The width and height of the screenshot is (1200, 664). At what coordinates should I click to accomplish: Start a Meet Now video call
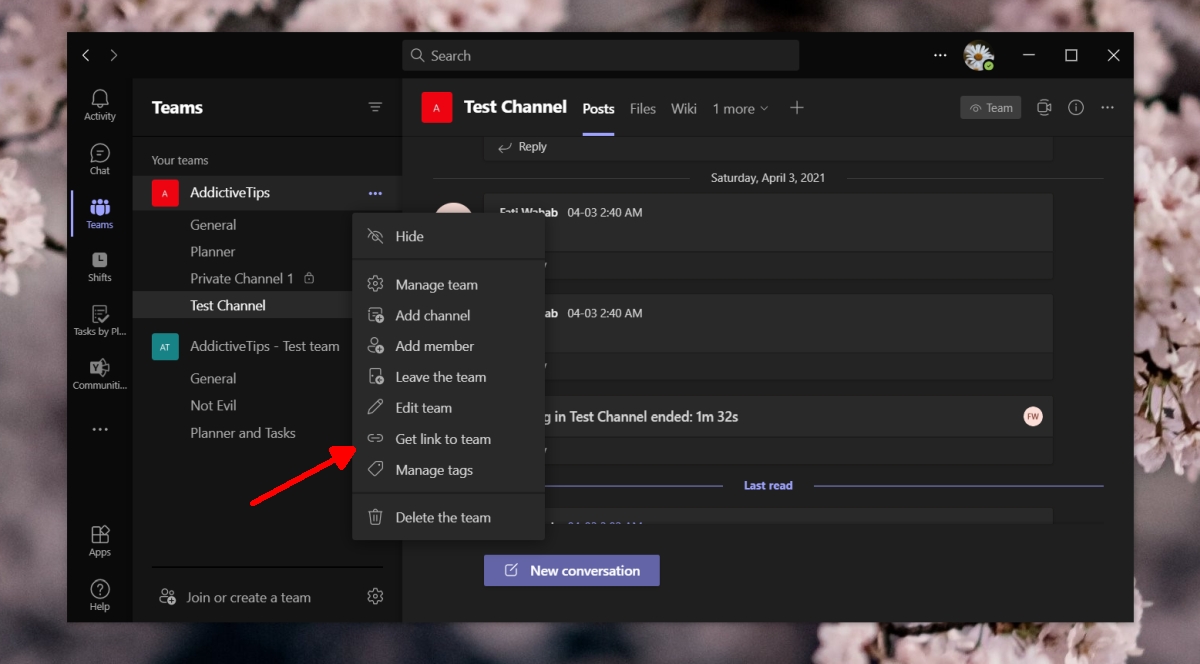click(1044, 107)
